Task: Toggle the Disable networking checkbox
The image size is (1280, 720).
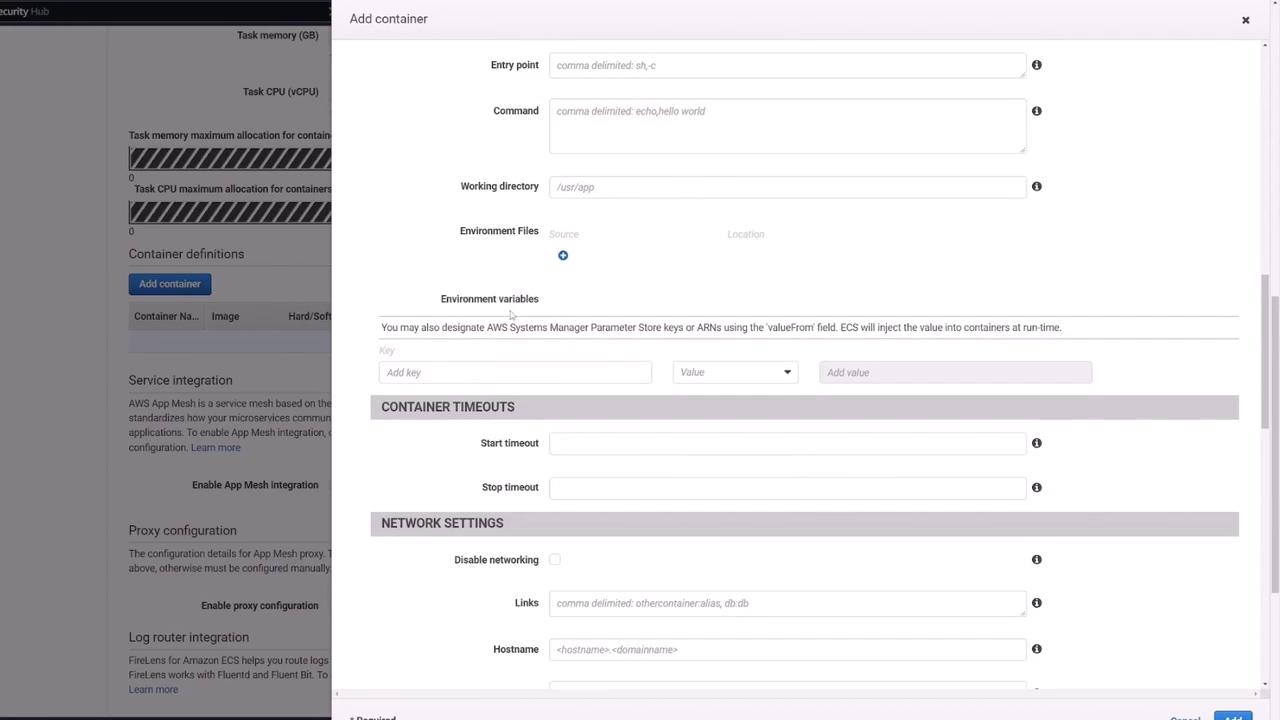Action: [x=555, y=560]
